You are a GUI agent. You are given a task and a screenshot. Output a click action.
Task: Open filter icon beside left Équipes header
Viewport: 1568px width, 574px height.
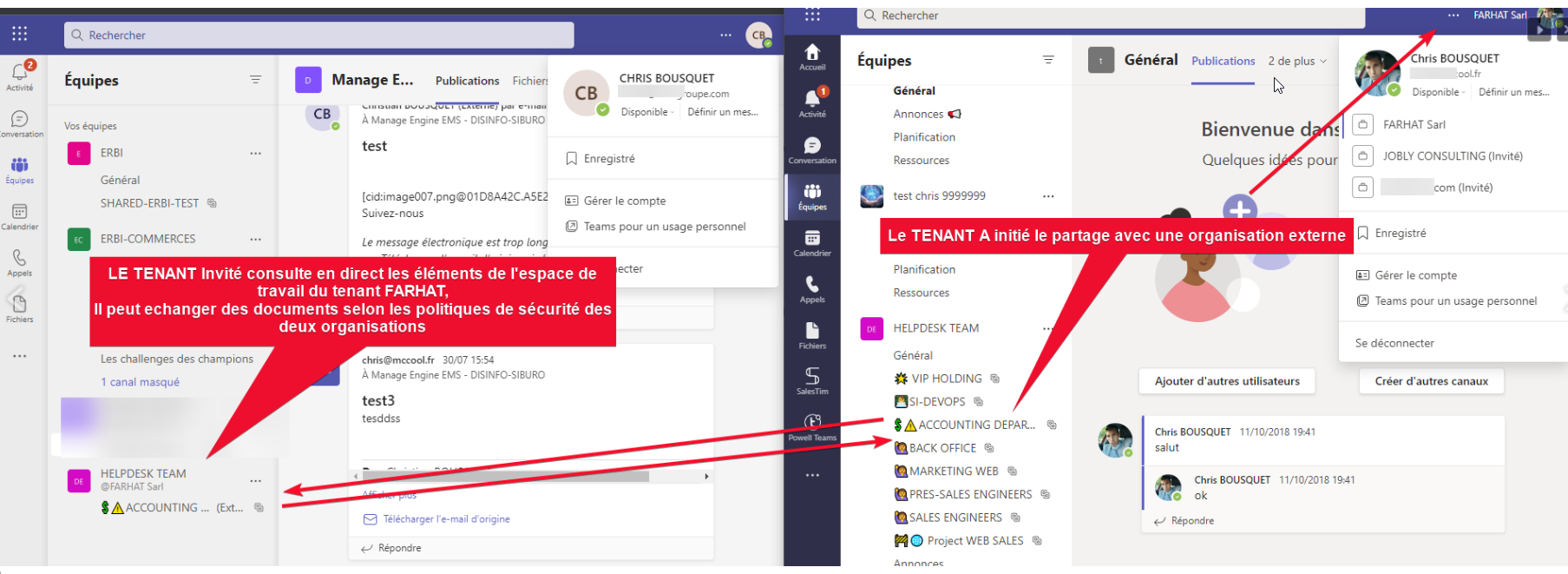[255, 80]
